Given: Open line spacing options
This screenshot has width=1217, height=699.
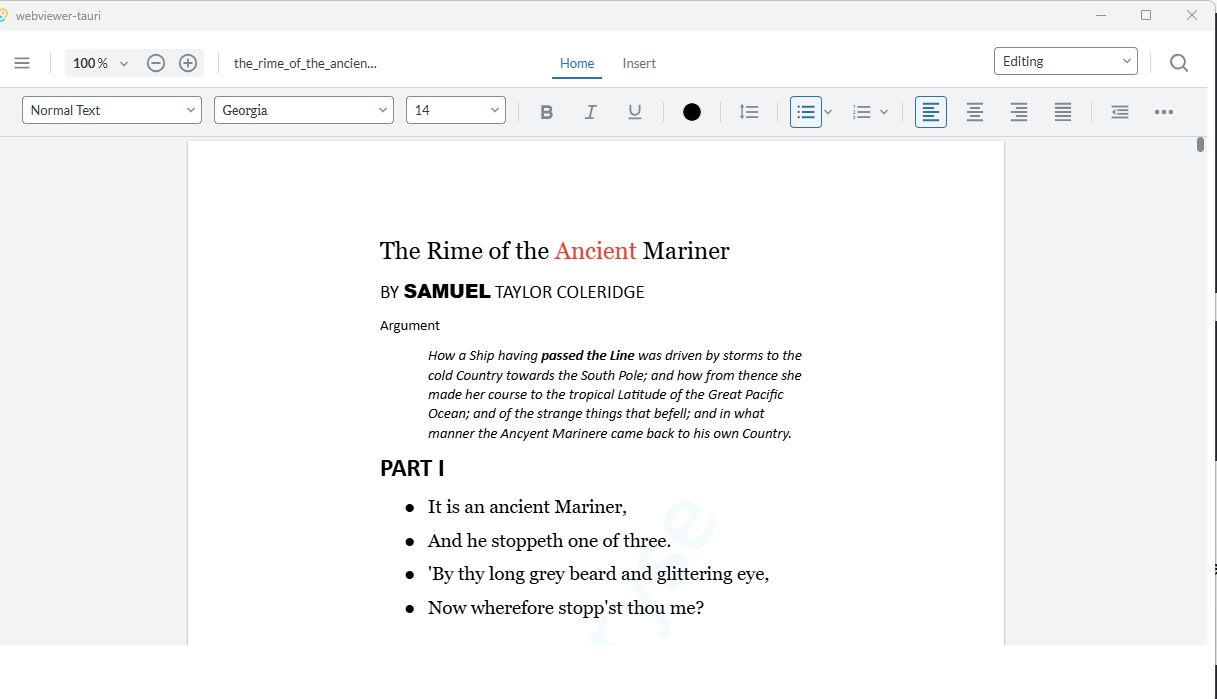Looking at the screenshot, I should [x=749, y=112].
